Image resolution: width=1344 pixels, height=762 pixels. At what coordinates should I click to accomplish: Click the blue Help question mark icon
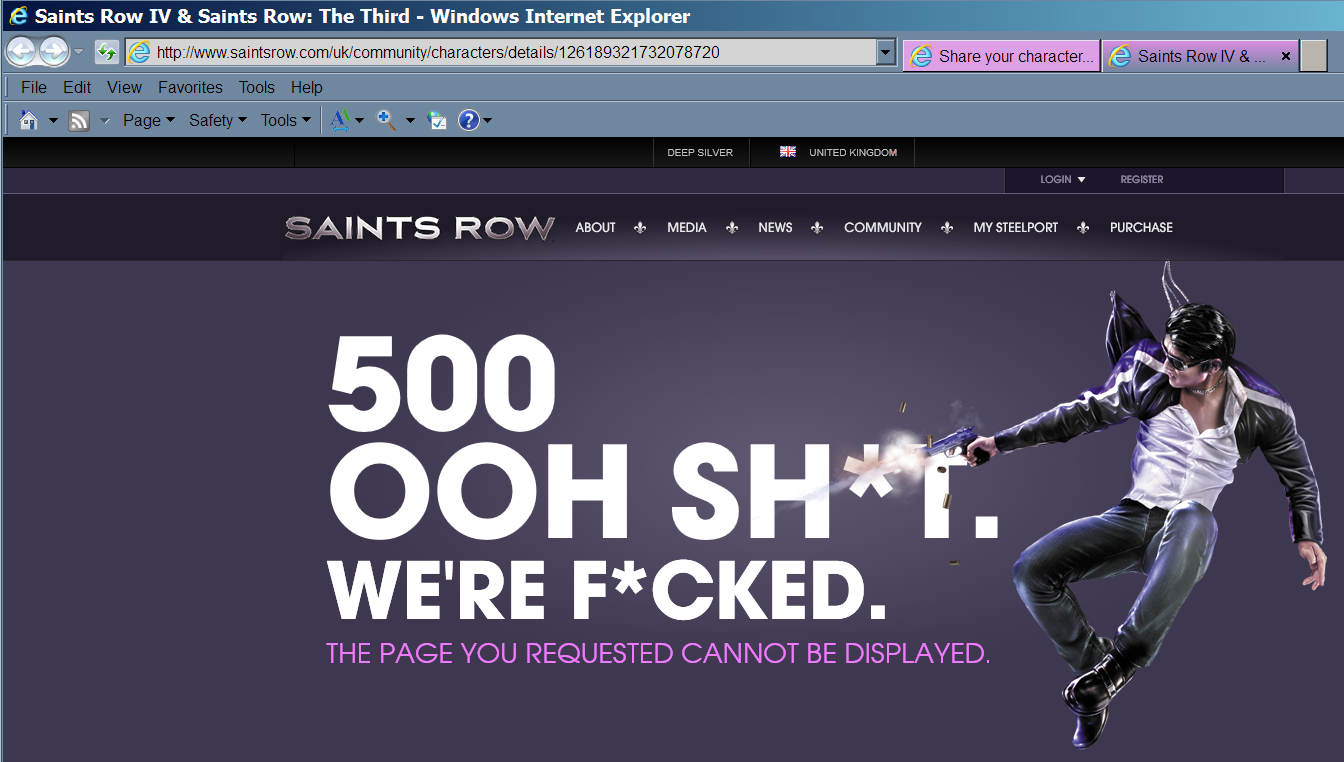point(468,120)
